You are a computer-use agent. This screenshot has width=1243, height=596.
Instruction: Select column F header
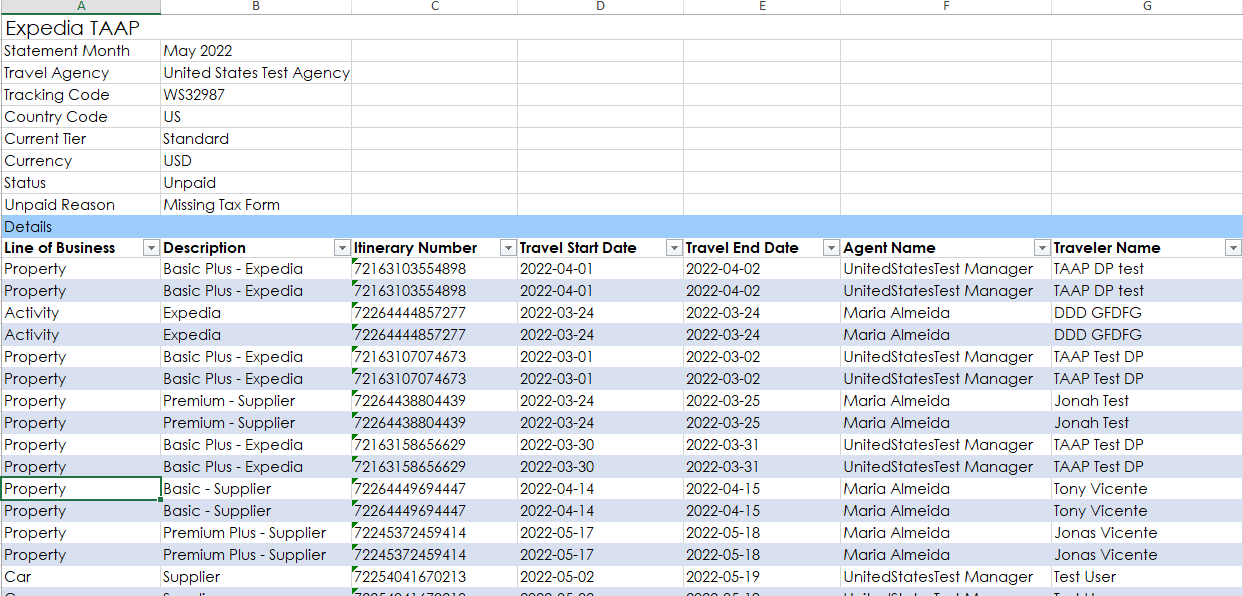946,6
